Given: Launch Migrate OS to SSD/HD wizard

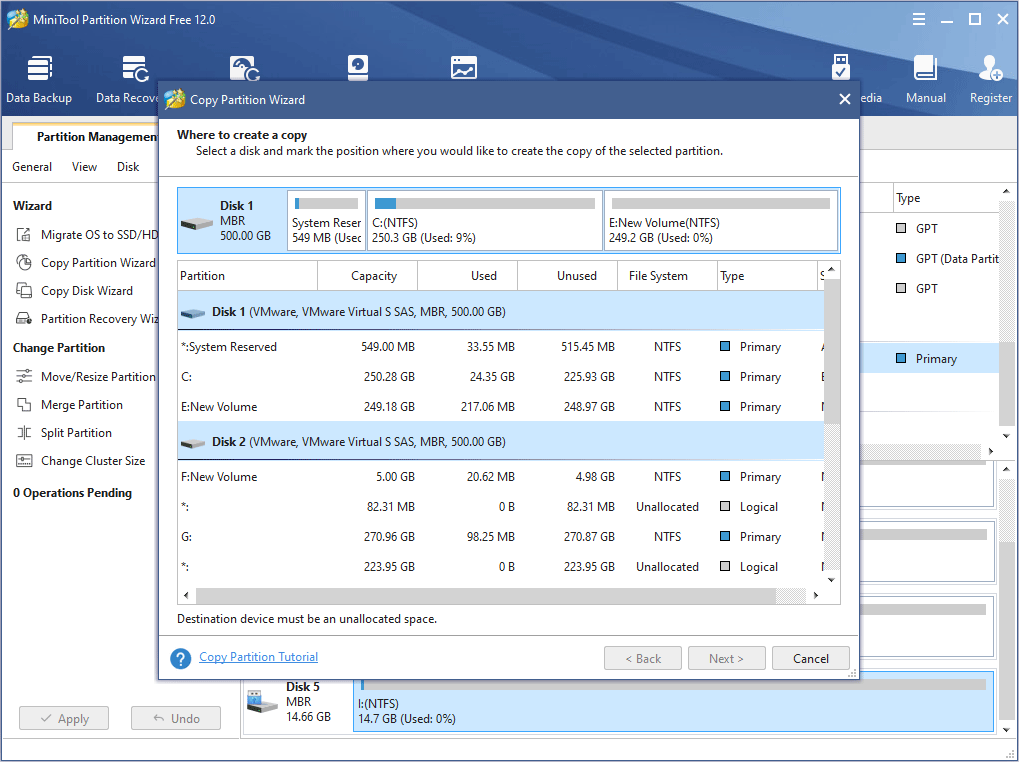Looking at the screenshot, I should click(x=86, y=235).
